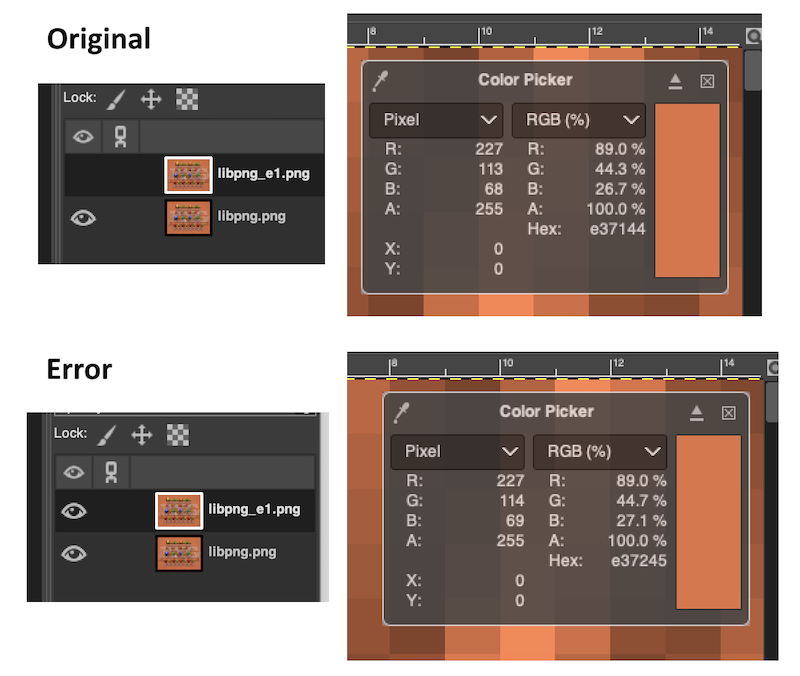Close the Error Color Picker dialog
This screenshot has height=676, width=800.
(x=729, y=413)
